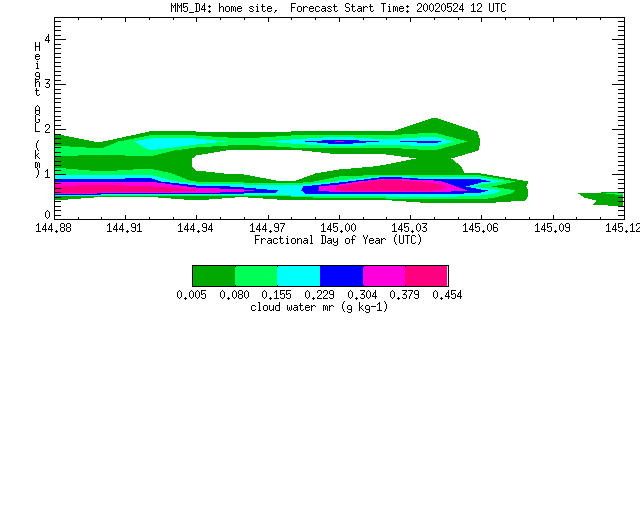Click the cyan 0.155 legend swatch

299,276
